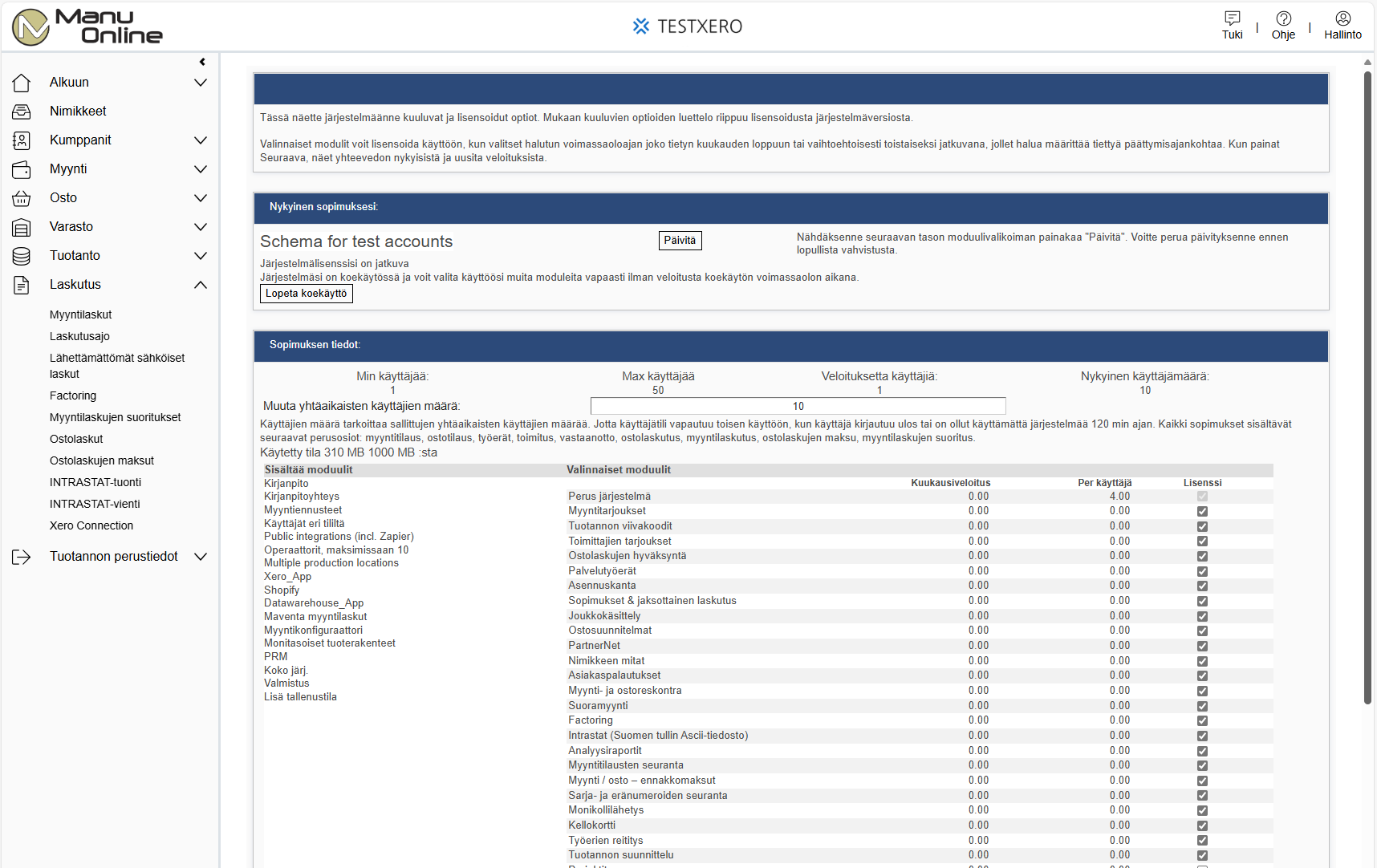Click the Monikollilähetys module name

click(606, 810)
